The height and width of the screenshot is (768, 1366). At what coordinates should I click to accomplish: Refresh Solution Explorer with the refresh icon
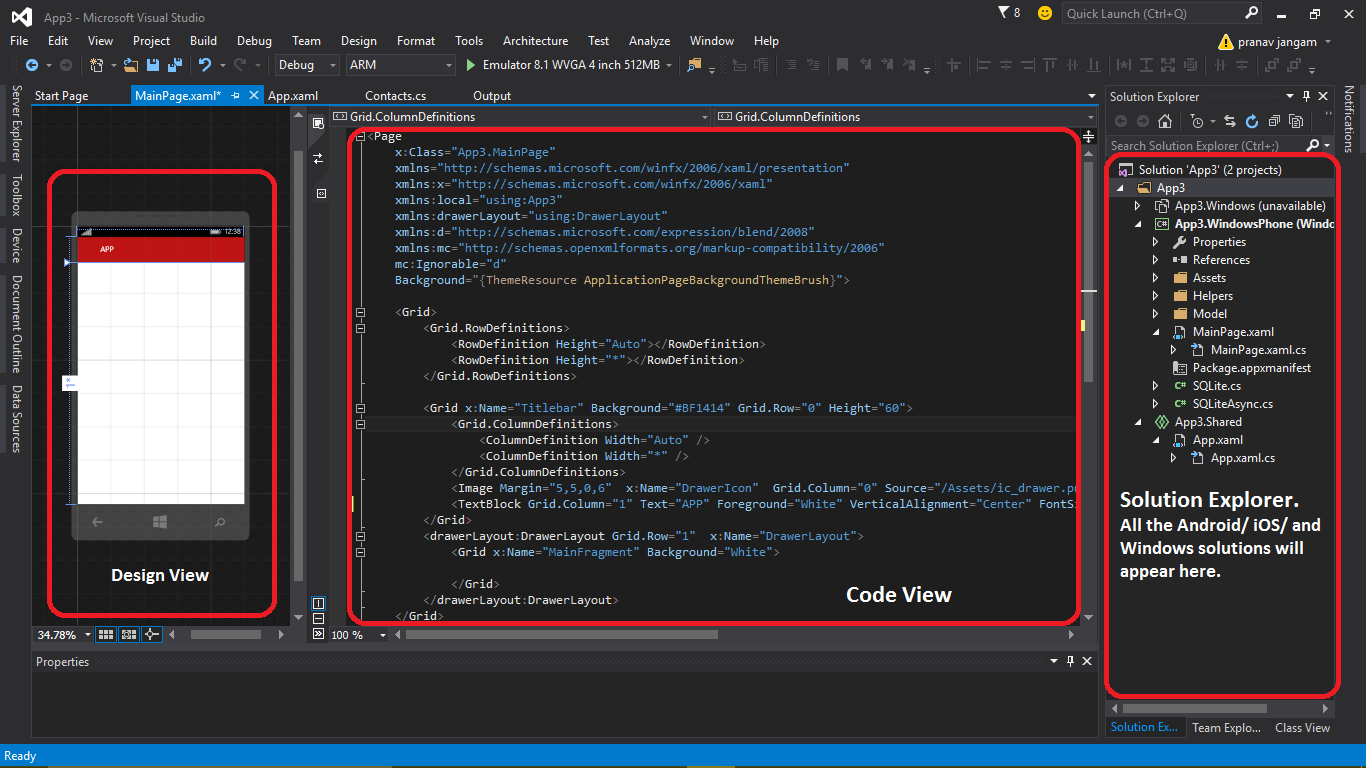[1252, 121]
